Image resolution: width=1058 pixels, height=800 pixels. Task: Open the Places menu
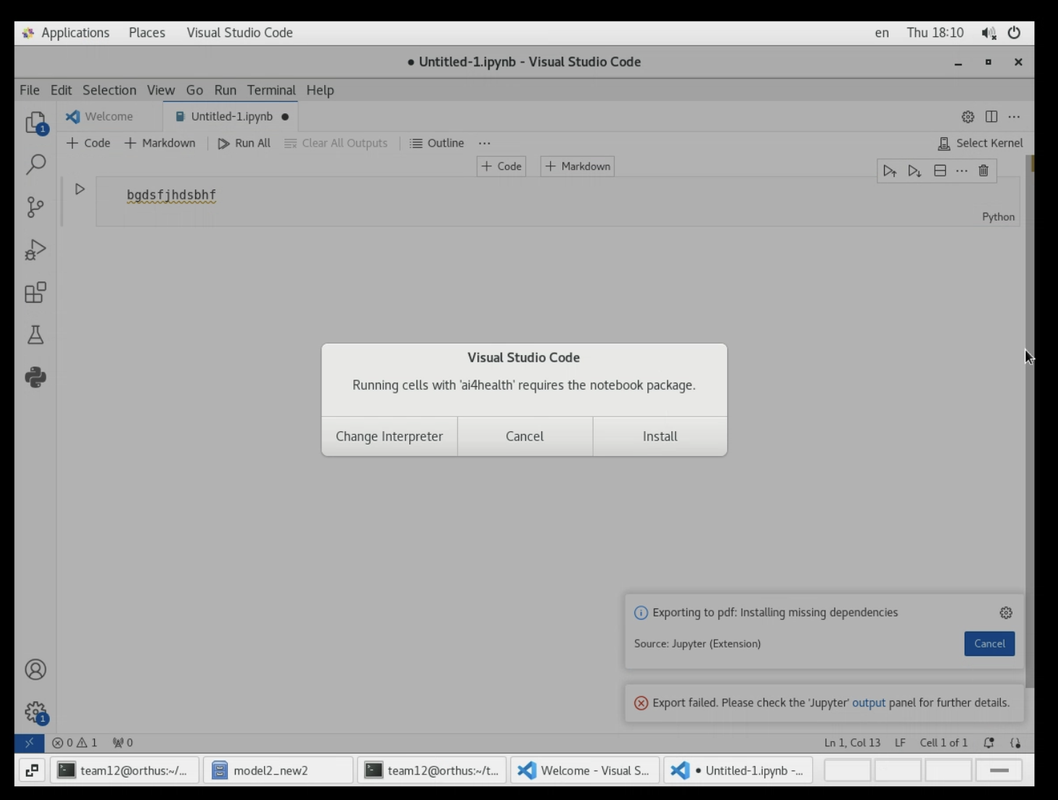[x=146, y=32]
